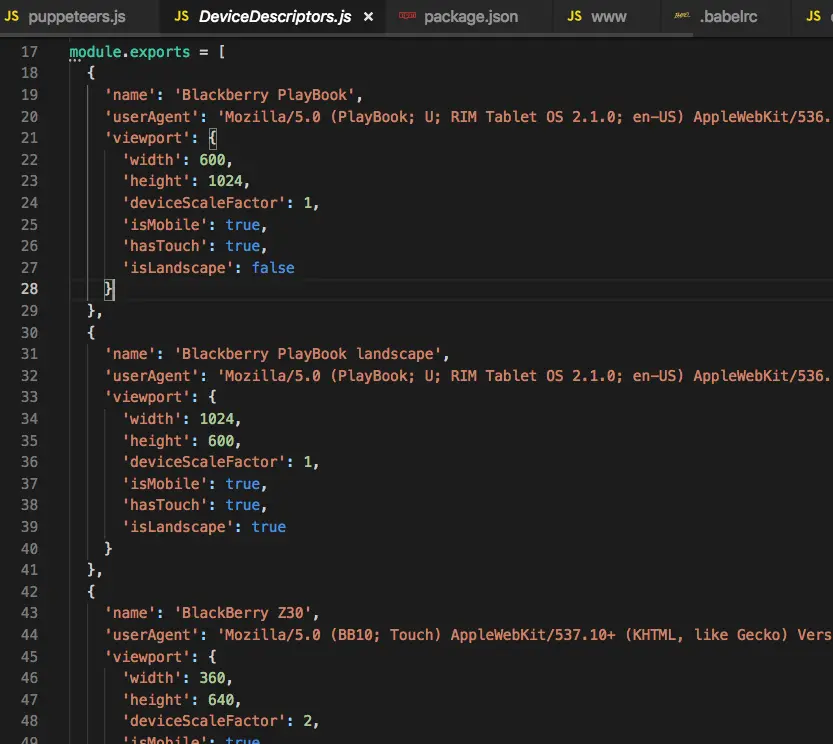833x744 pixels.
Task: Click 'Blackberry PlayBook landscape' string
Action: pos(308,353)
